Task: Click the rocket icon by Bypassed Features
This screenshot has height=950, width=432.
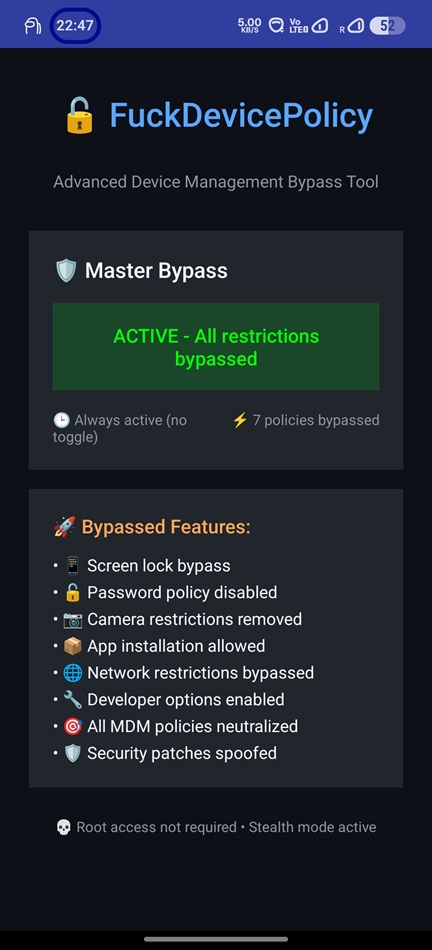Action: pos(65,527)
